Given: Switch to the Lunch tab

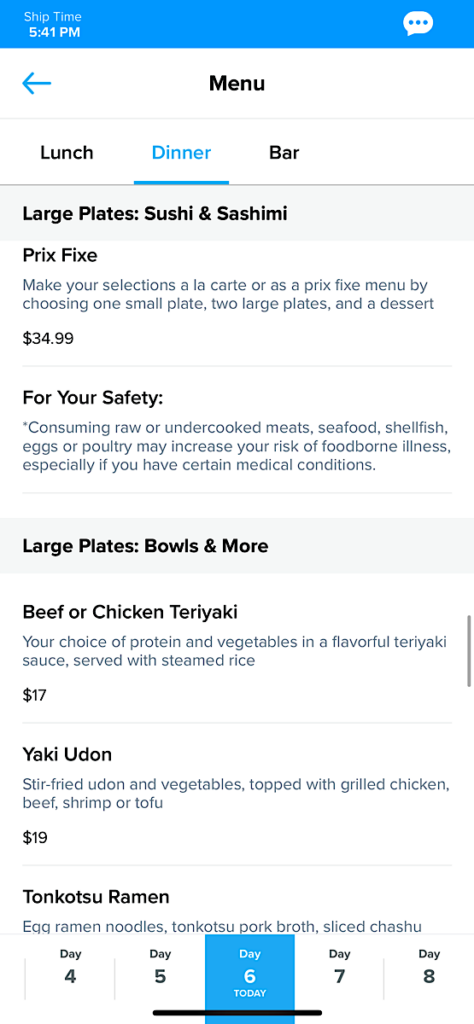Looking at the screenshot, I should tap(67, 153).
